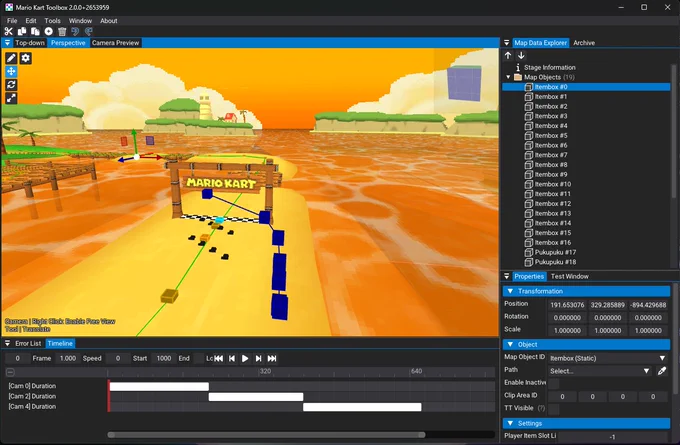This screenshot has height=445, width=680.
Task: Open the Window menu
Action: click(x=80, y=21)
